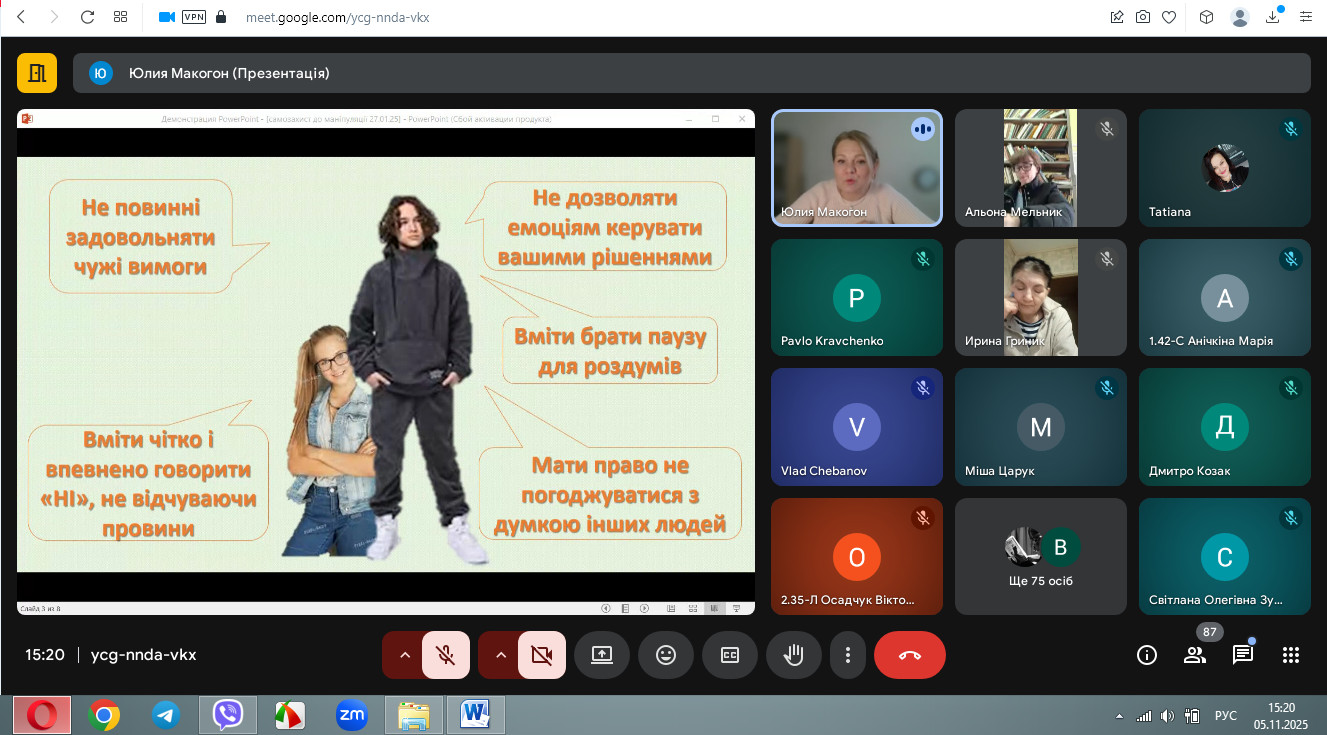Unmute the microphone button

click(x=446, y=655)
